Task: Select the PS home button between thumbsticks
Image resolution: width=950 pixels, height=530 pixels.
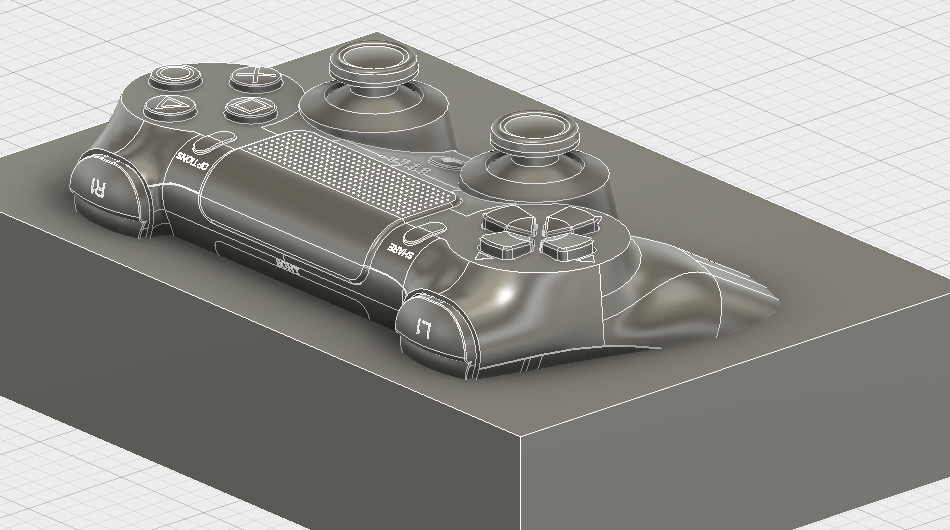Action: (447, 161)
